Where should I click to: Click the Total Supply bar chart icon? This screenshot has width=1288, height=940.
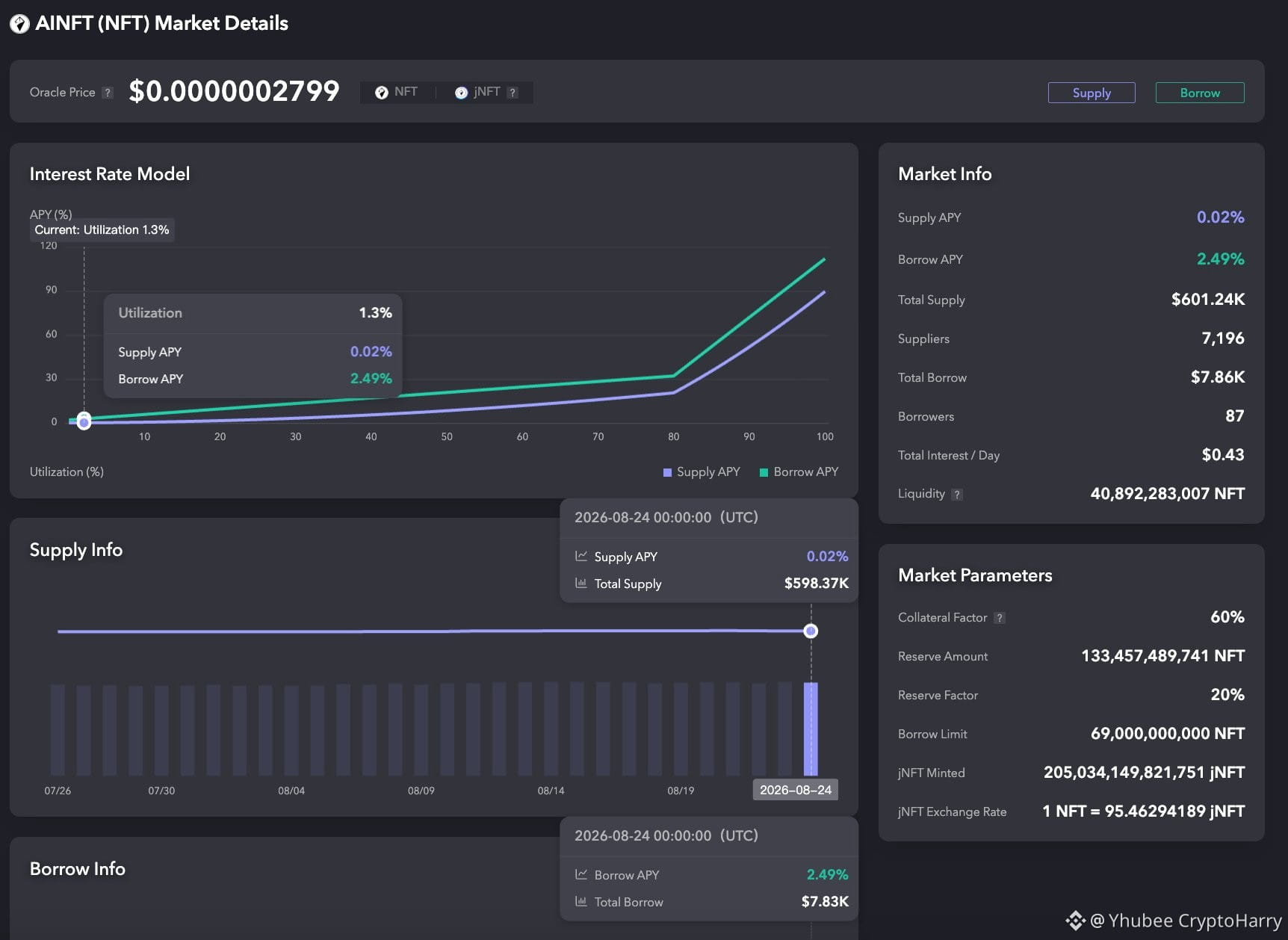pos(581,583)
